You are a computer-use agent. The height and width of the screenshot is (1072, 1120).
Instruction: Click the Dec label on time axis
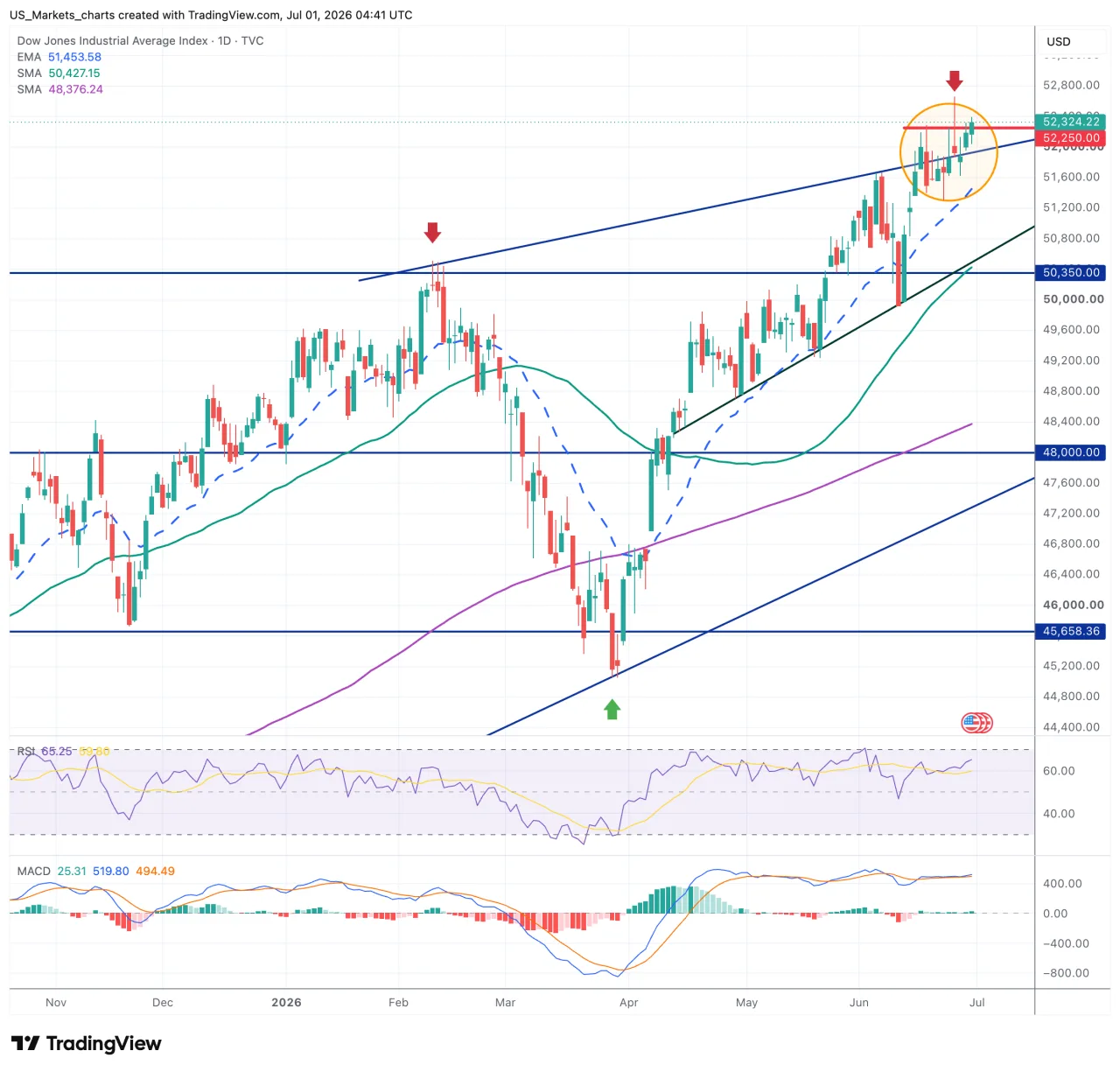point(163,1003)
